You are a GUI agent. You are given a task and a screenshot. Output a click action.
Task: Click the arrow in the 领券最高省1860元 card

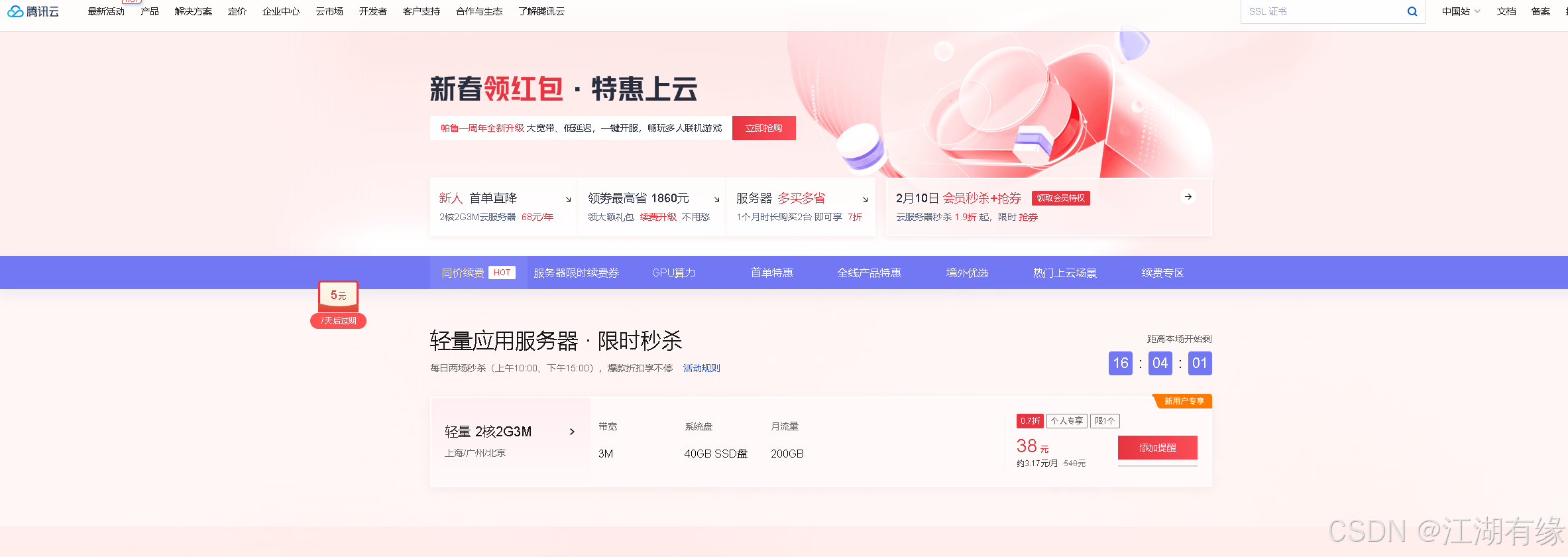716,199
